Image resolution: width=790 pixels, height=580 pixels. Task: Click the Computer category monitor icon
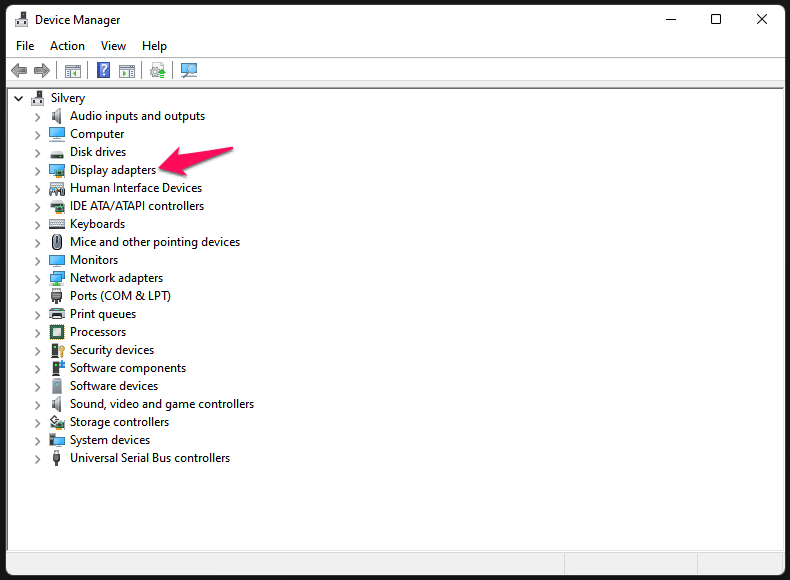[x=57, y=134]
